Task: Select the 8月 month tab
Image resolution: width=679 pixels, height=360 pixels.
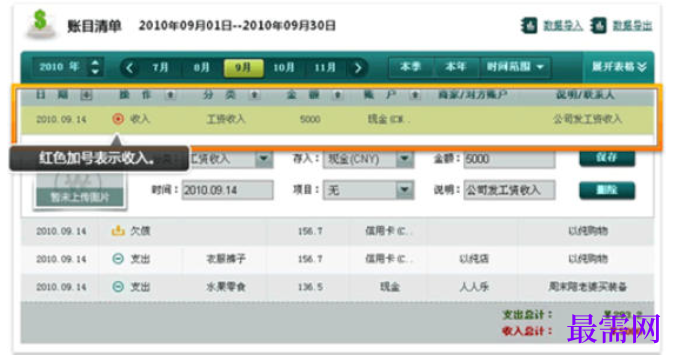Action: point(202,68)
